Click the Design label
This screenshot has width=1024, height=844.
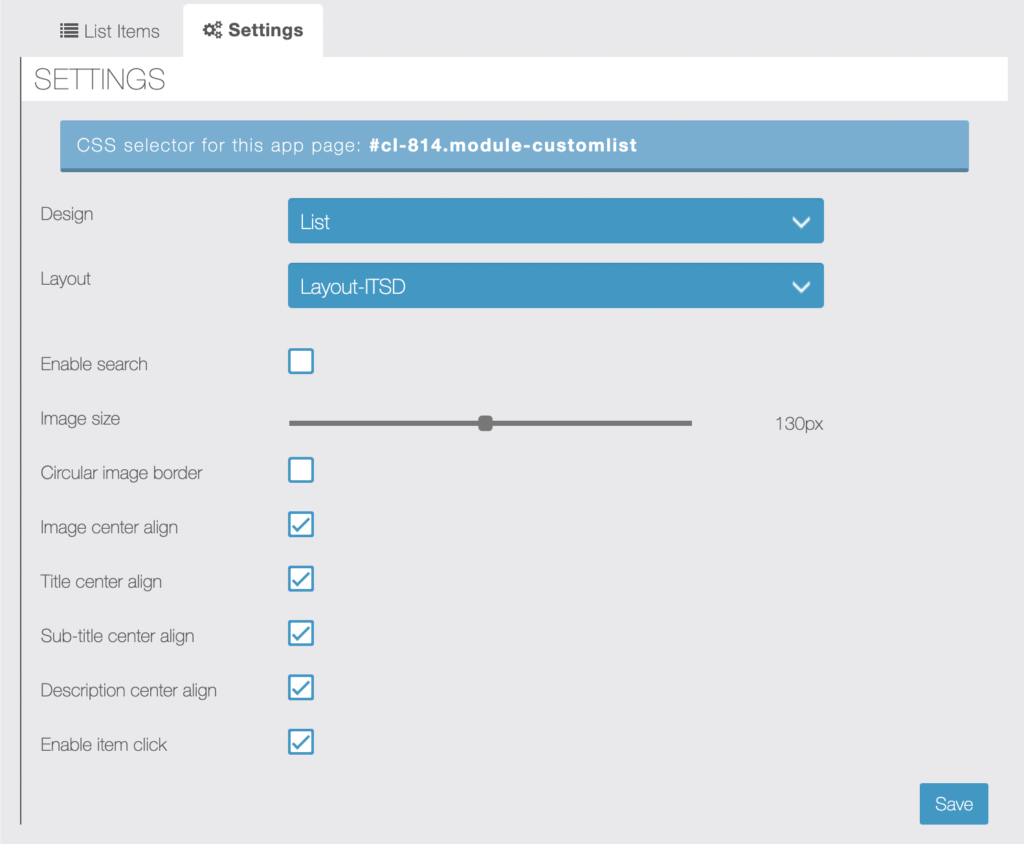67,214
